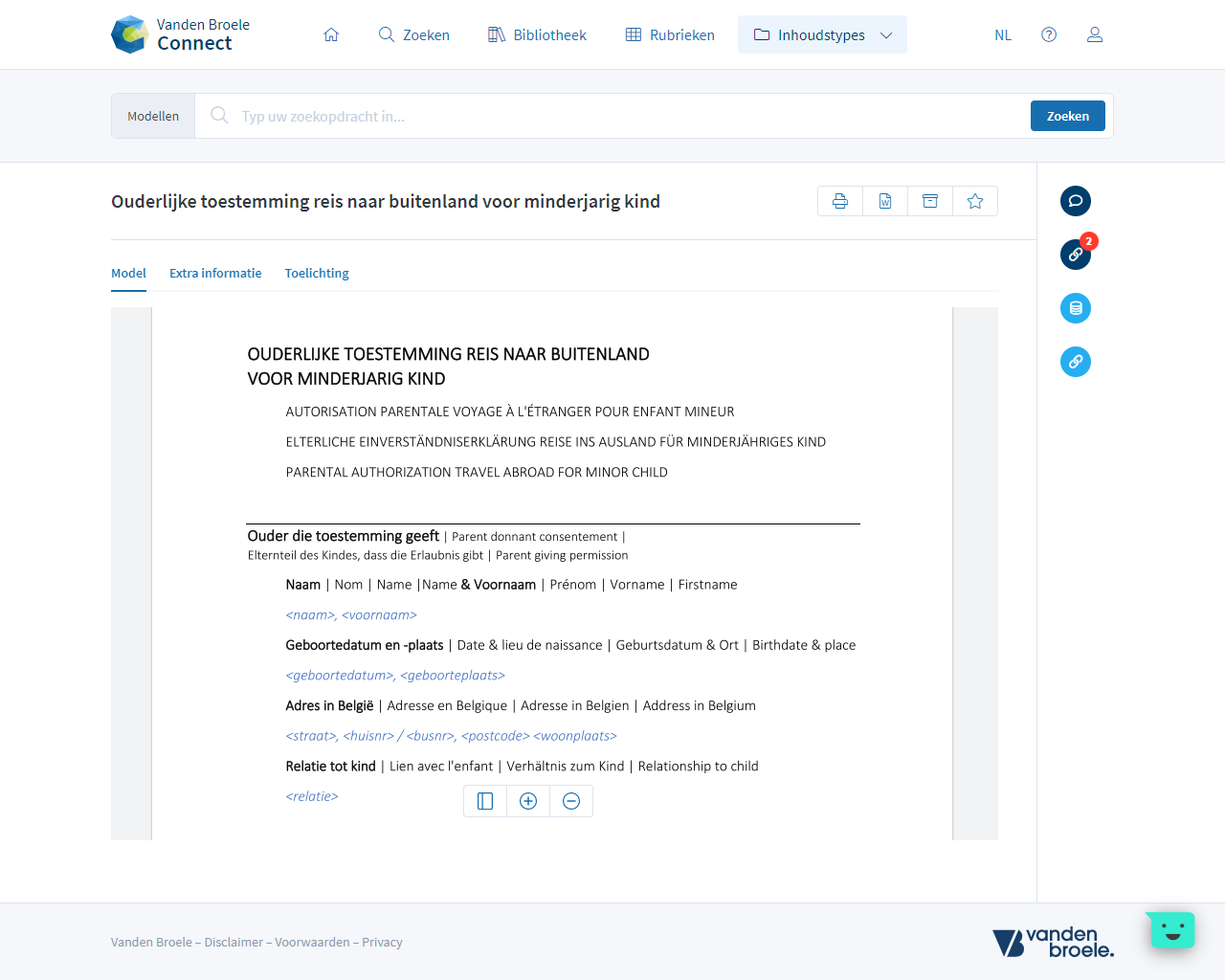Open the Voorwaarden footer link

(312, 942)
